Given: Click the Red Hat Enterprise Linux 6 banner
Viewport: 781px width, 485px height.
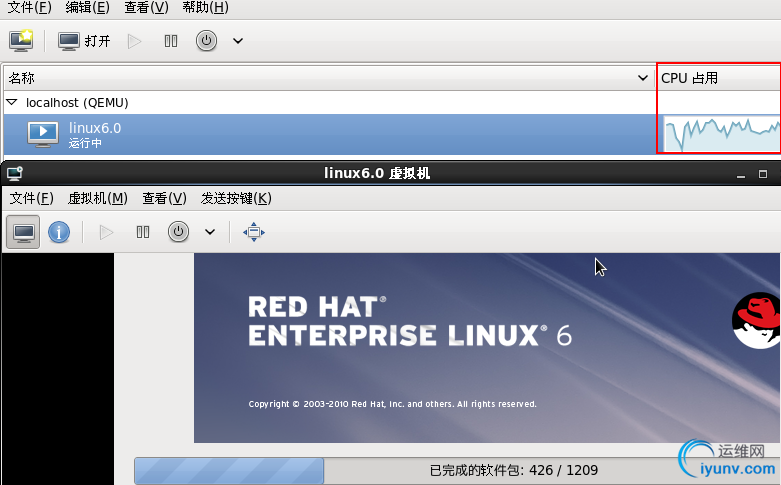Looking at the screenshot, I should 487,348.
